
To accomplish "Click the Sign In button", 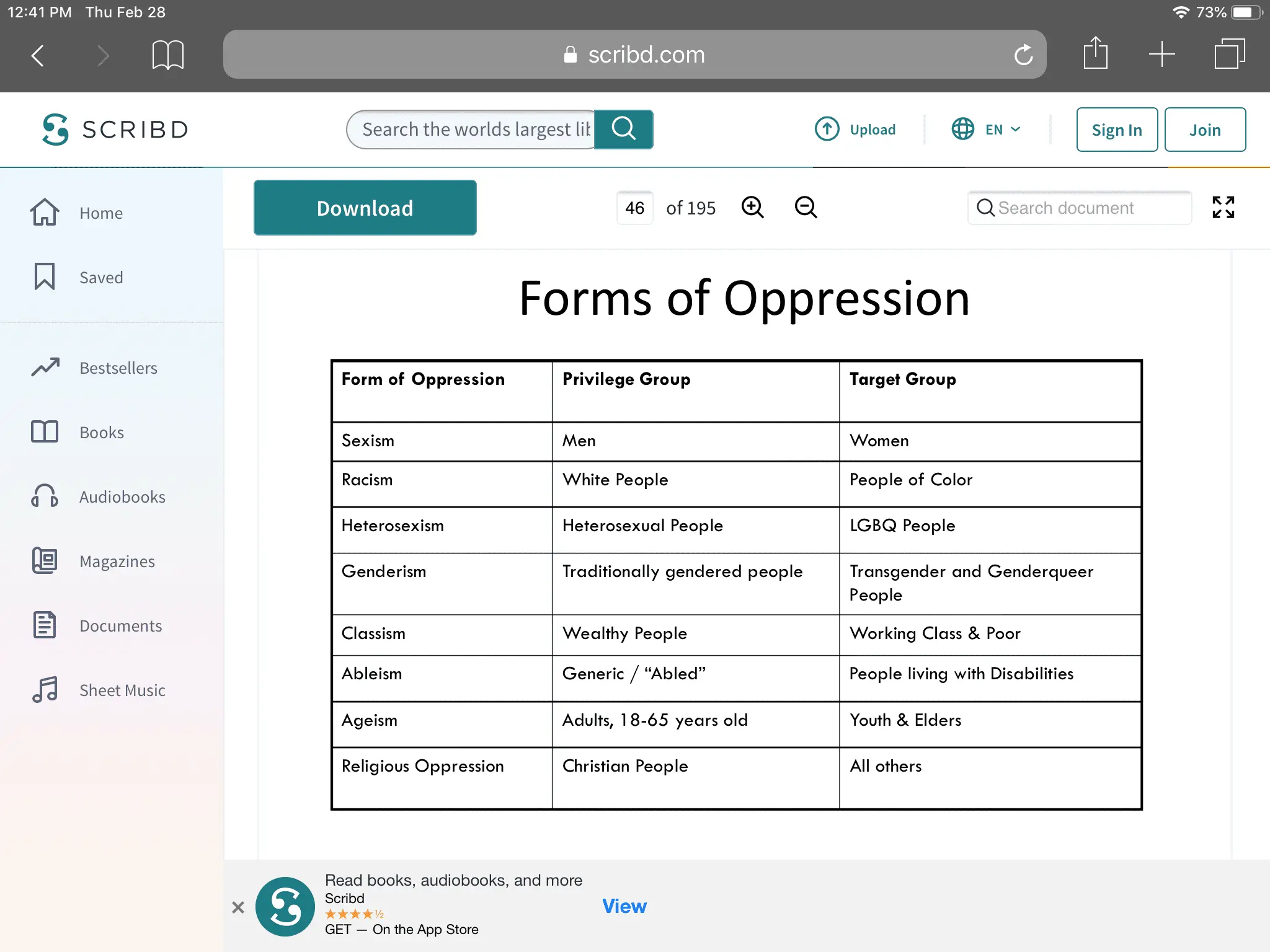I will [x=1116, y=130].
